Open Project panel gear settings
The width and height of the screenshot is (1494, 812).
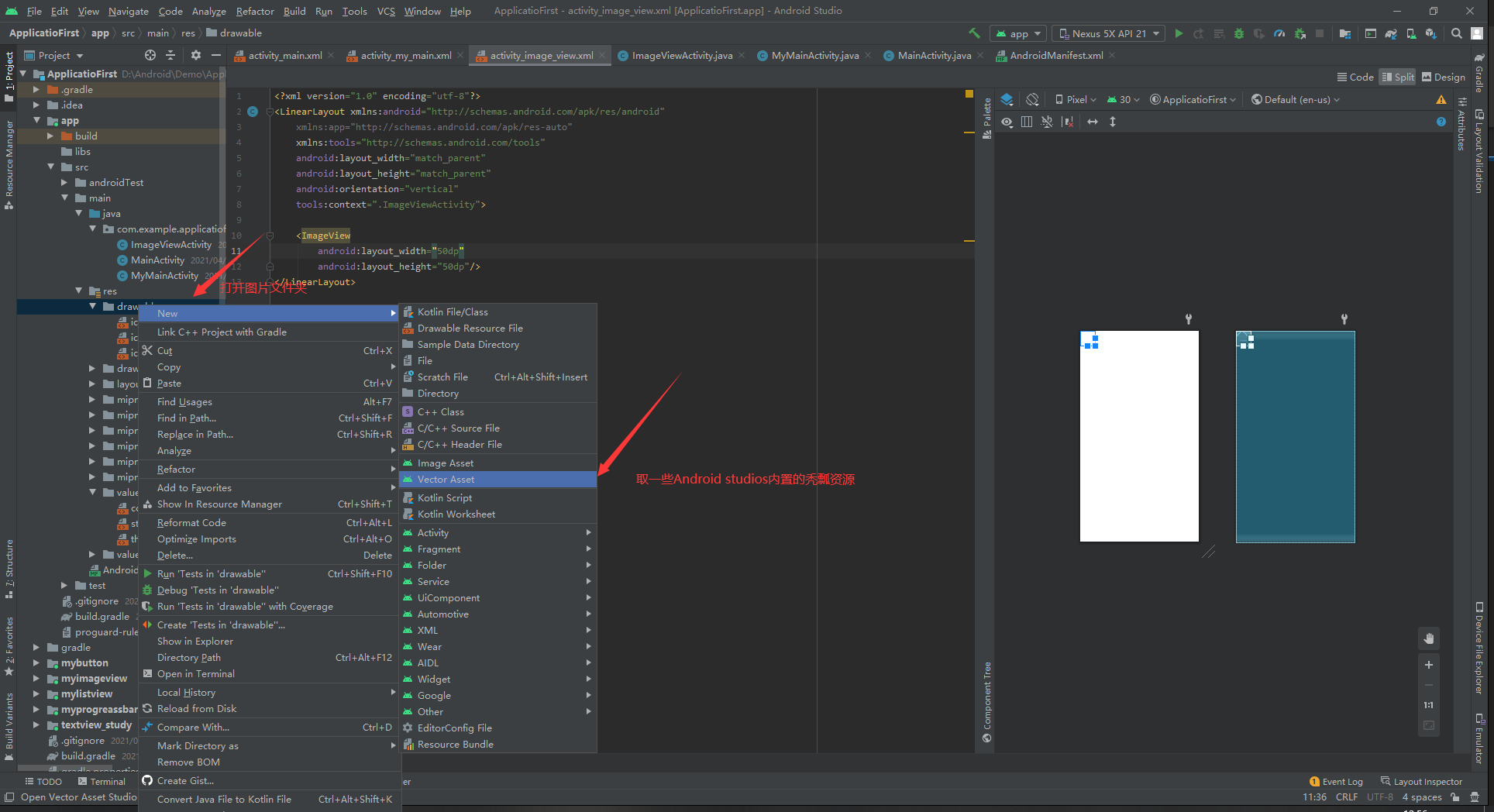(195, 55)
